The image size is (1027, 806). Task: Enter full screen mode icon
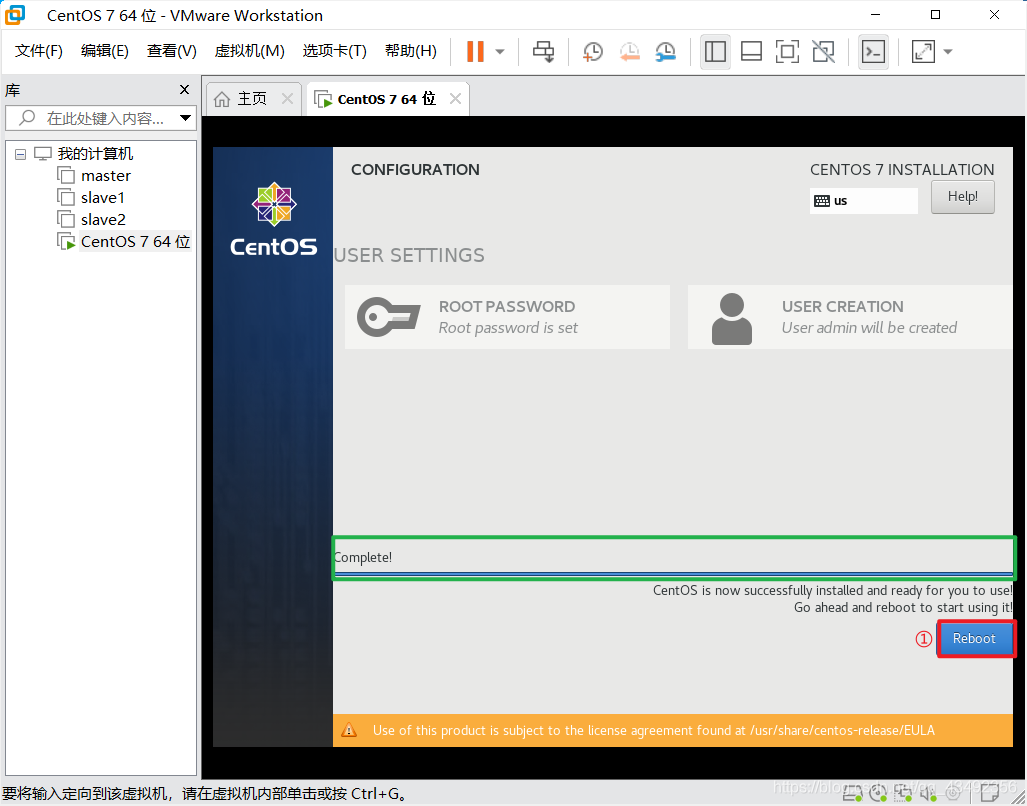click(x=787, y=52)
